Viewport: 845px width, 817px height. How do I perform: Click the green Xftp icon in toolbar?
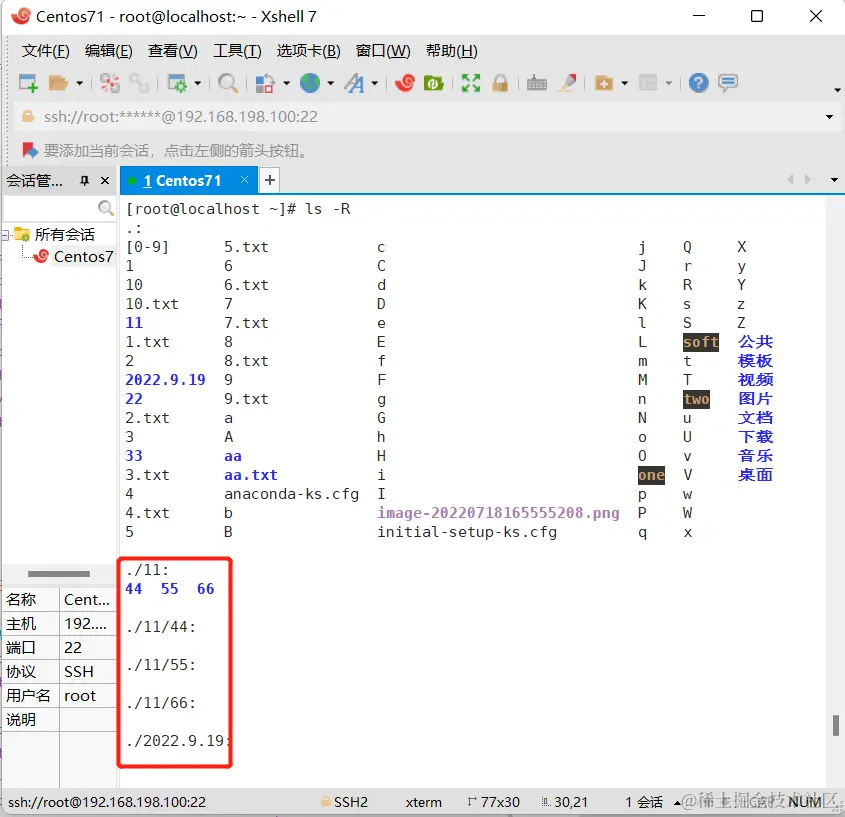point(434,83)
